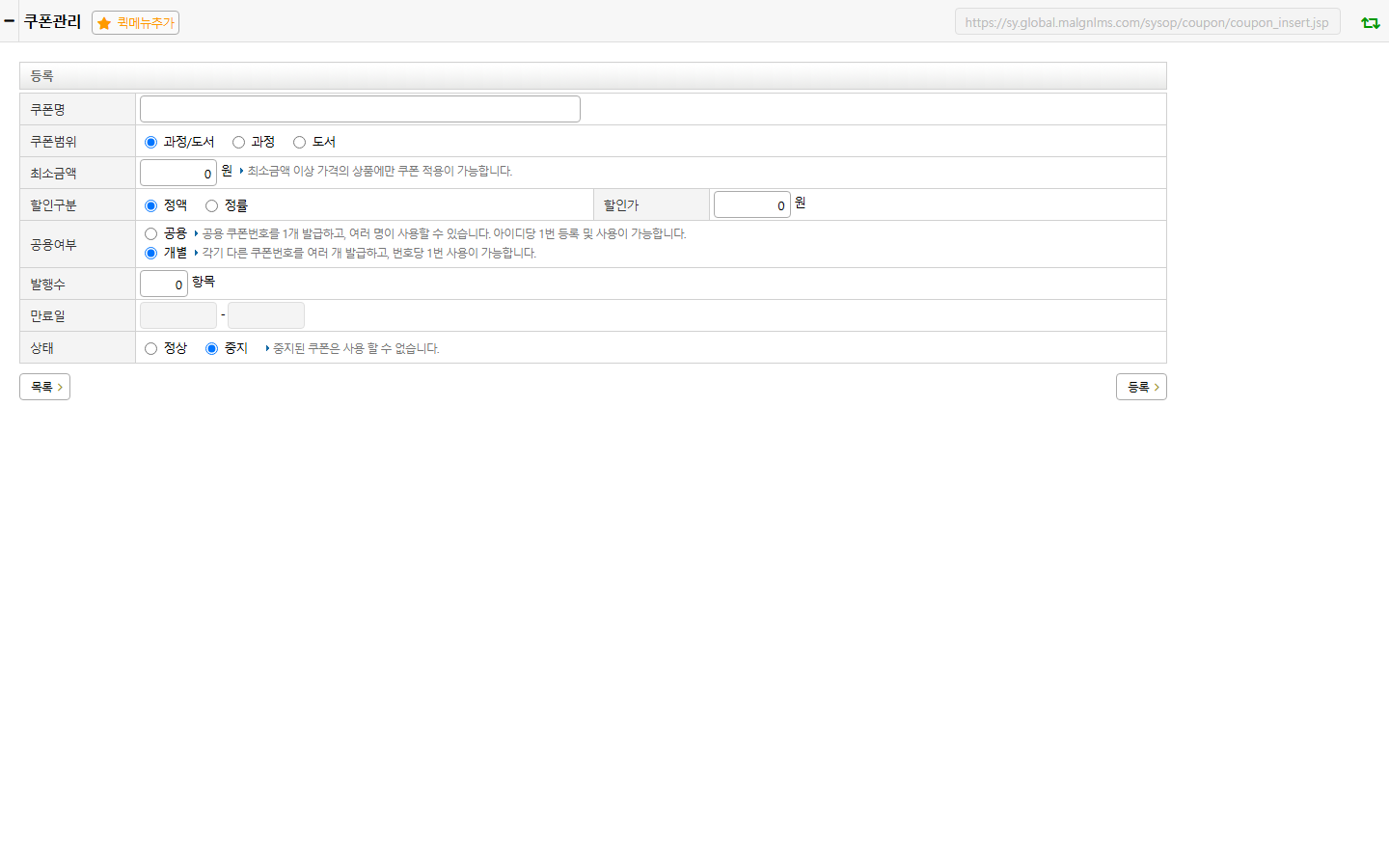Viewport: 1389px width, 868px height.
Task: Choose 정률 discount type radio
Action: [x=211, y=205]
